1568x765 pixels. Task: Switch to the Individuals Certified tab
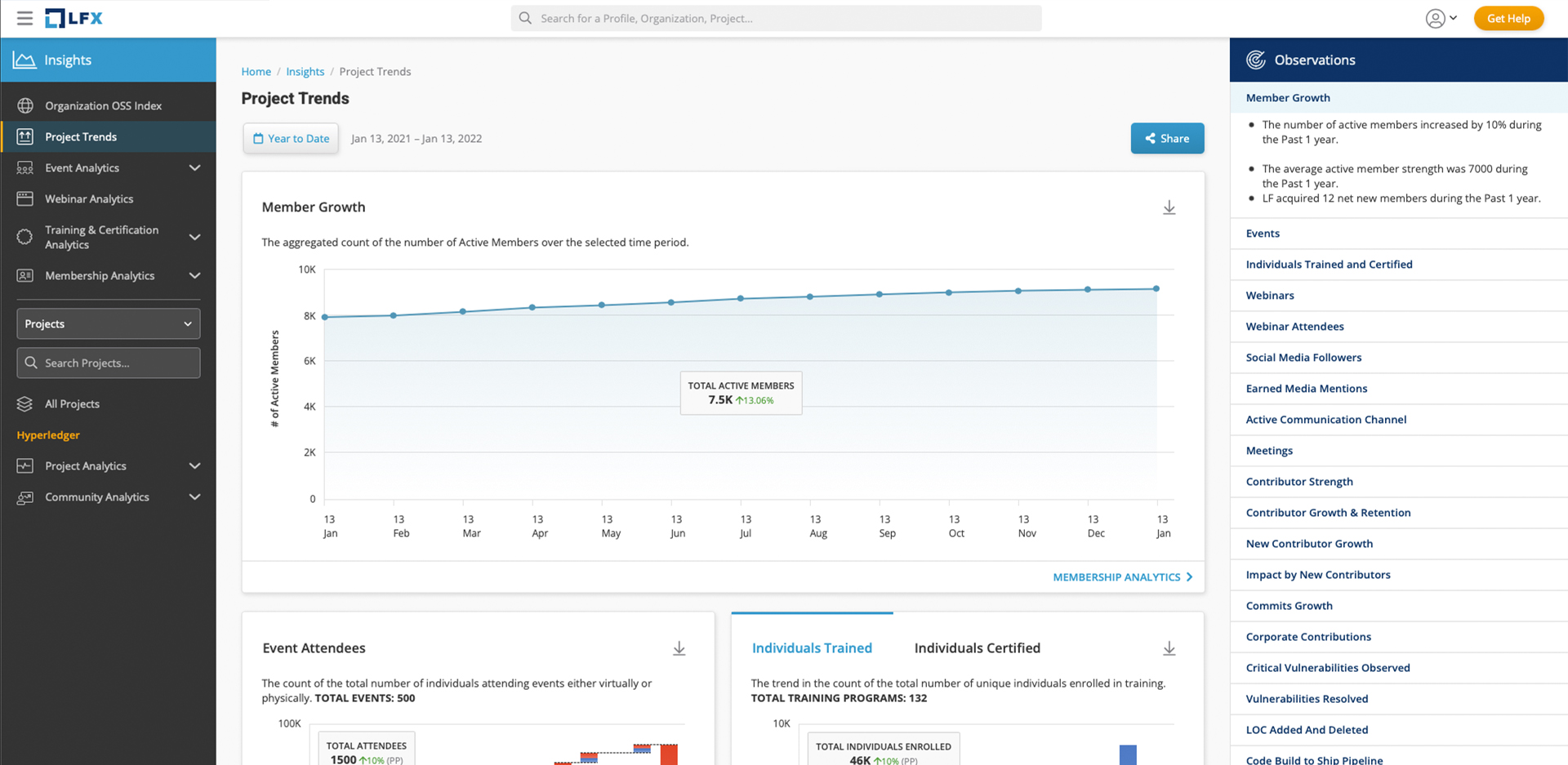977,648
